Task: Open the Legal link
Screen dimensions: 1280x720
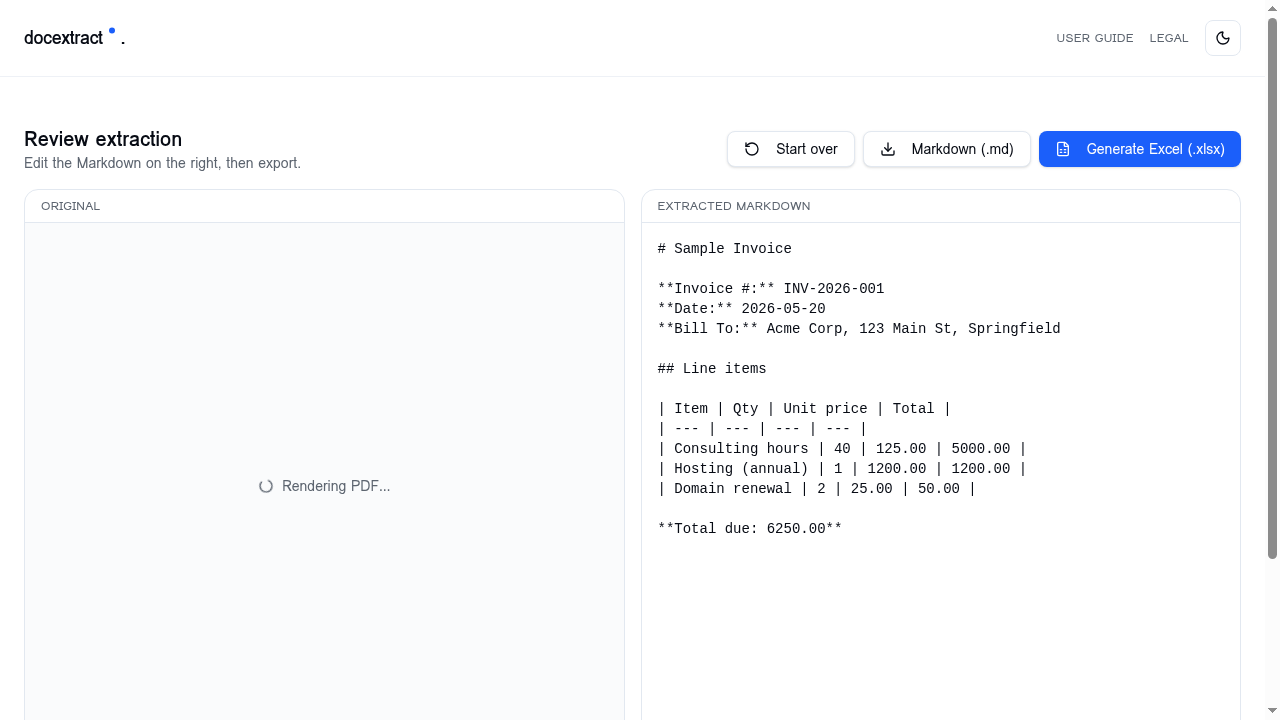Action: tap(1169, 38)
